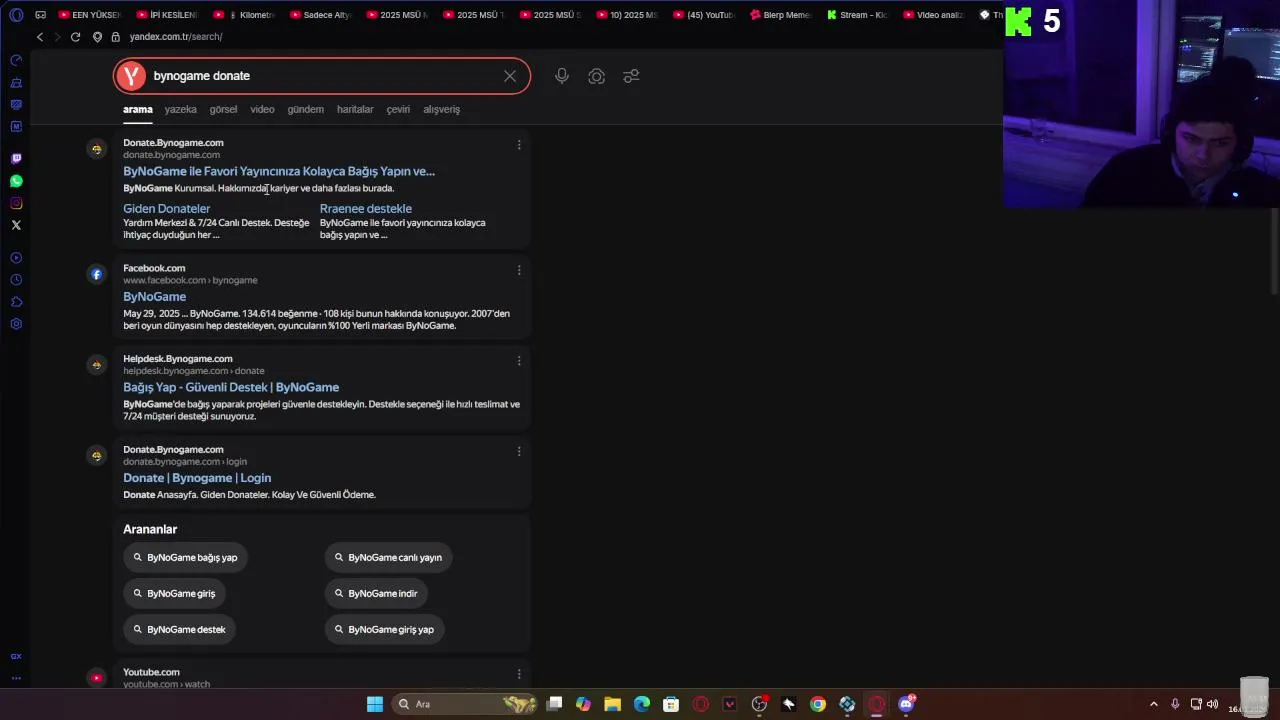Open more options for first Donate.Bynogame.com result

[x=519, y=145]
